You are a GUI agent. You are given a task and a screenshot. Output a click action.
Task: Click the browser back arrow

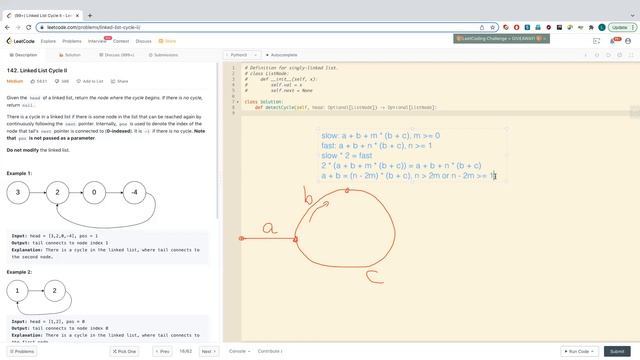pos(7,27)
